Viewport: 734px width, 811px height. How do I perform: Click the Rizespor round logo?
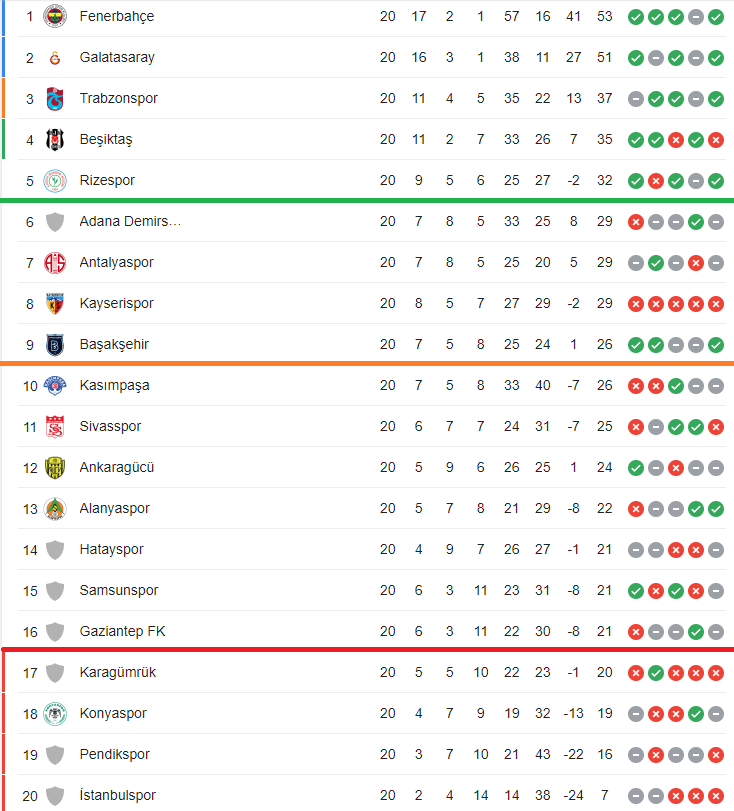click(x=55, y=181)
